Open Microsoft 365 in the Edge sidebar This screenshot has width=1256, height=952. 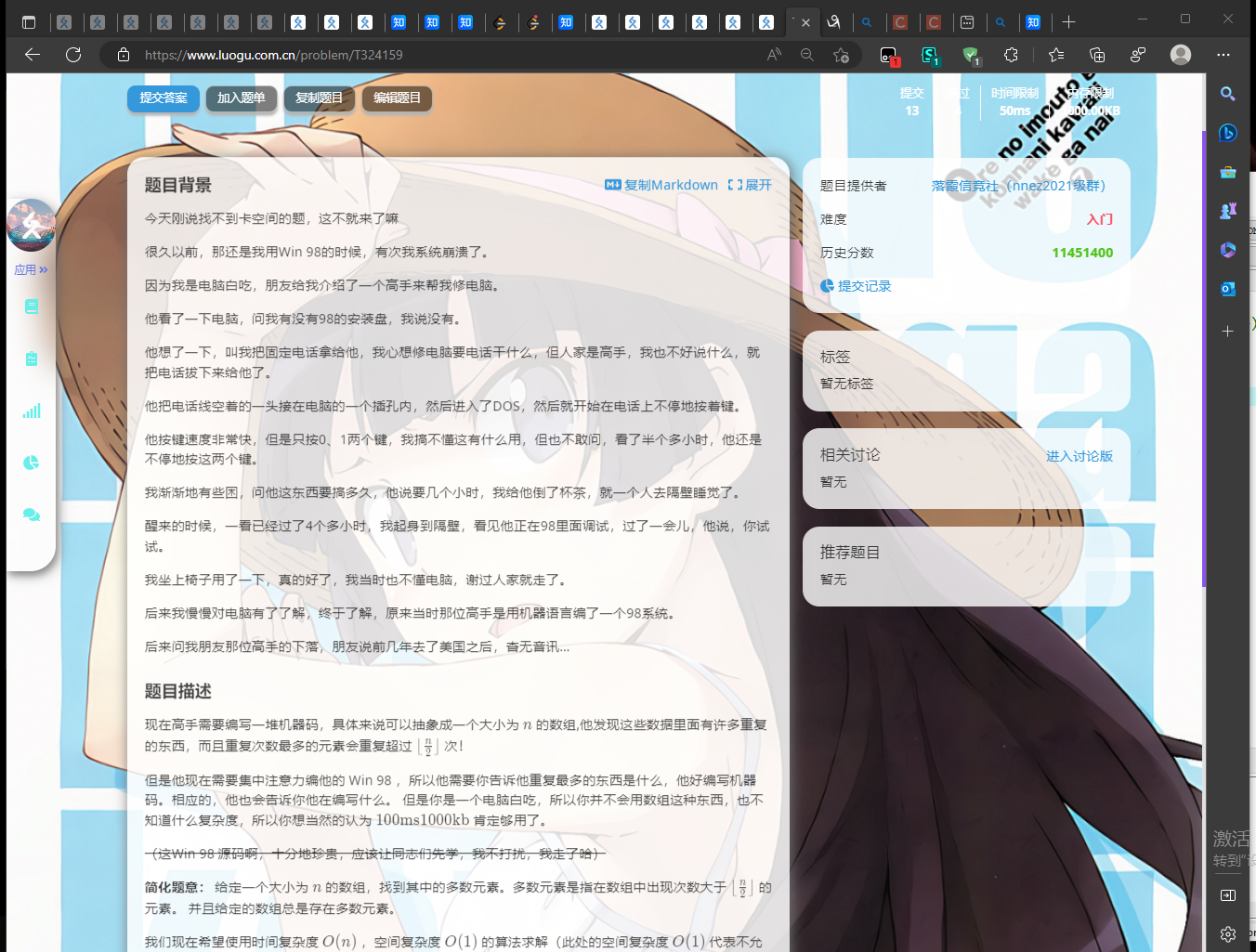1227,250
